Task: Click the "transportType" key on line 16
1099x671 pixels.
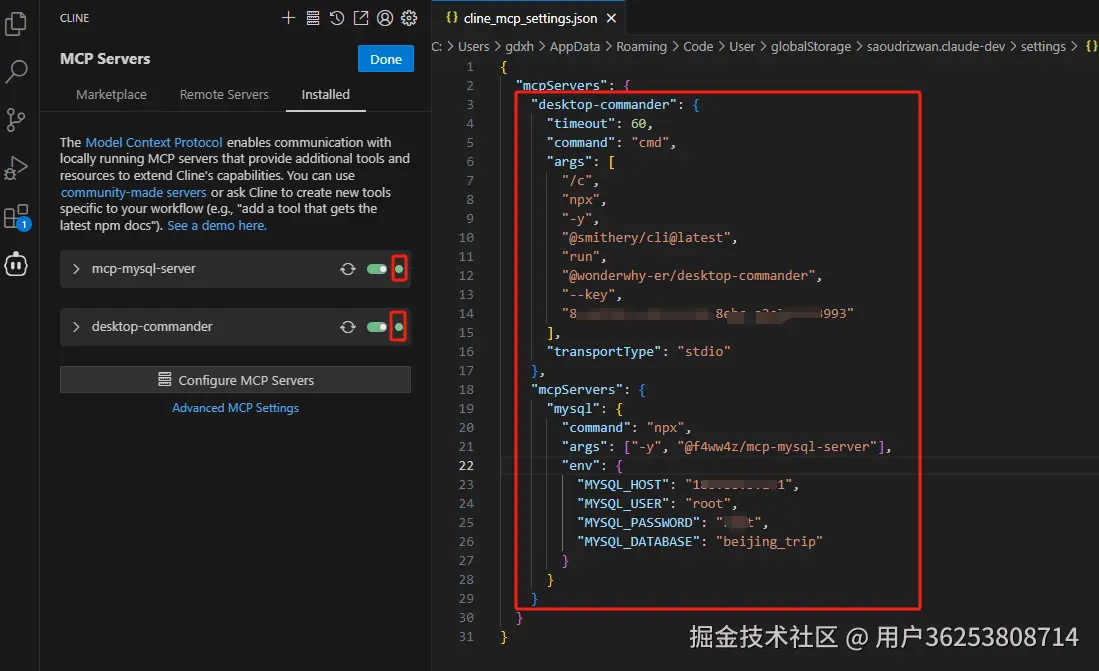Action: tap(603, 351)
